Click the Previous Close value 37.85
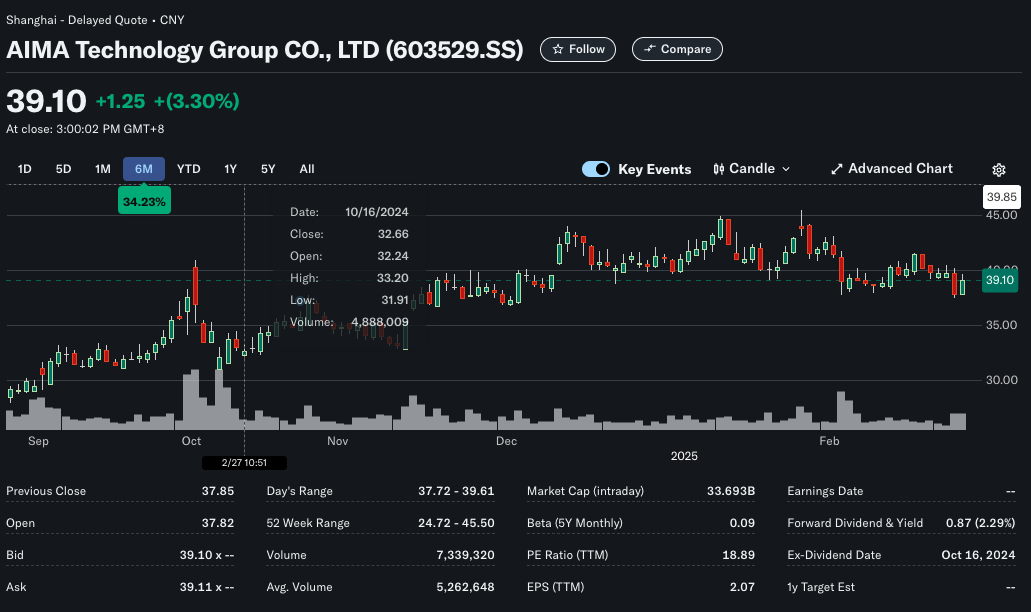 click(218, 491)
